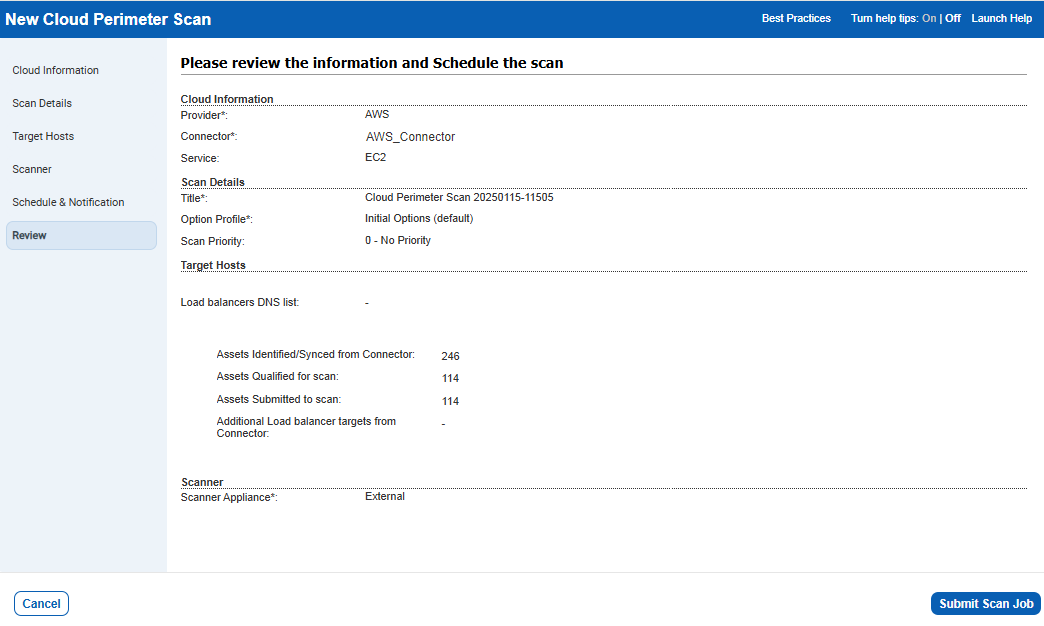Click the Assets Qualified for scan count

pos(450,378)
